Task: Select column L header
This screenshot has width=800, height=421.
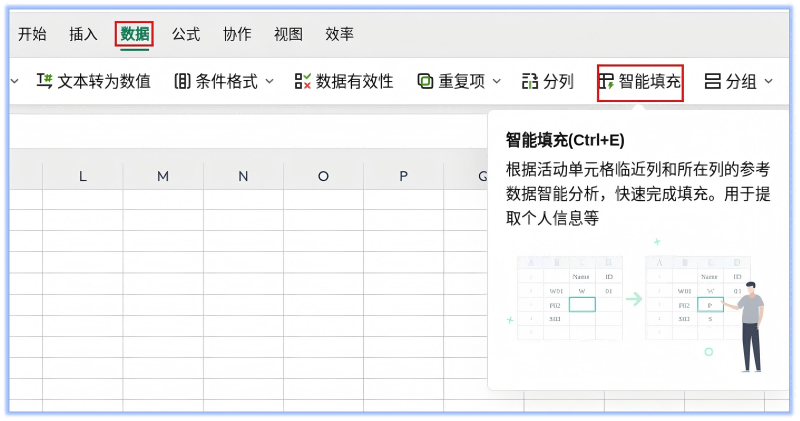Action: [x=83, y=176]
